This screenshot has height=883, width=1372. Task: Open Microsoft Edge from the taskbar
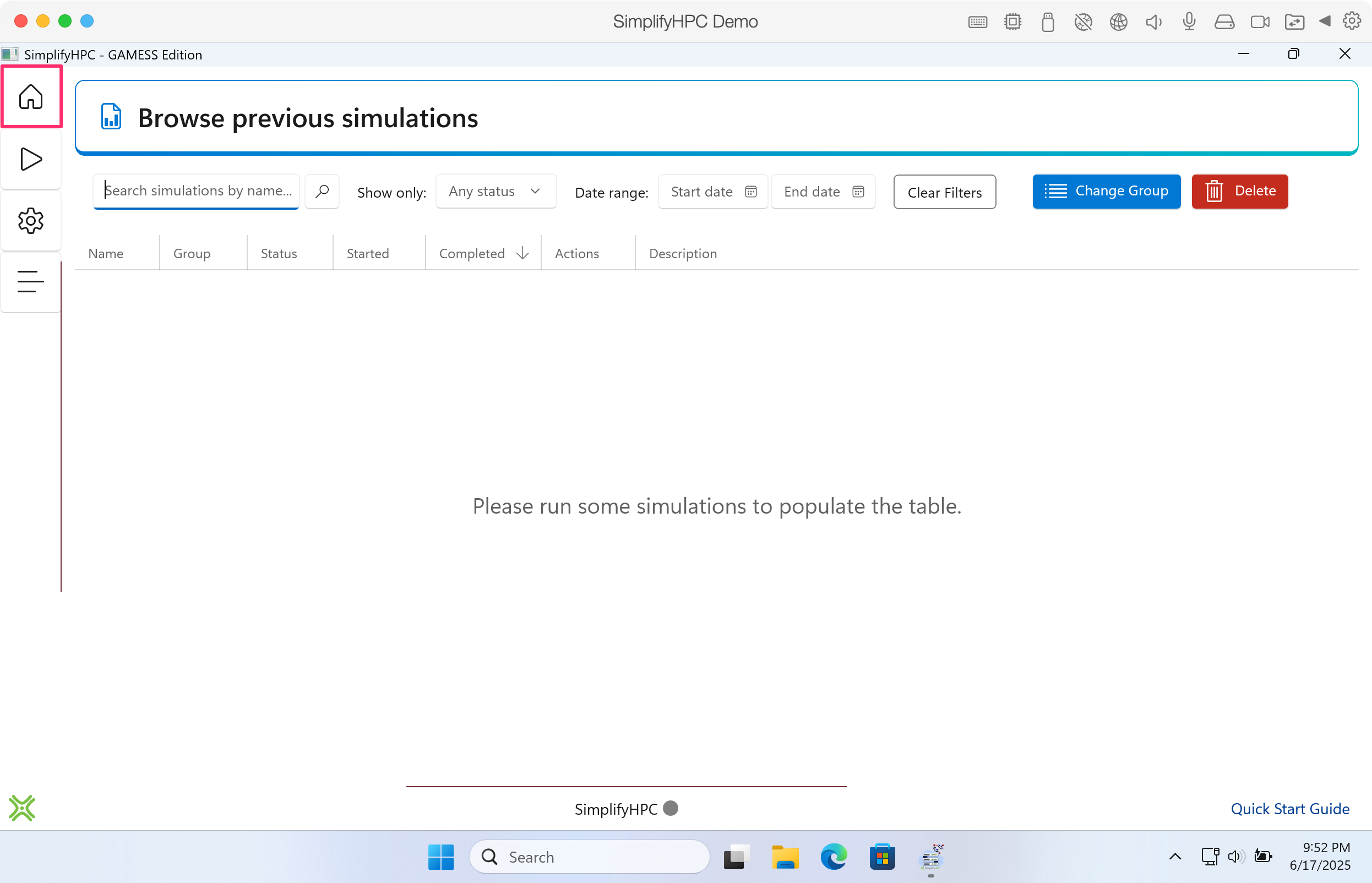[833, 857]
